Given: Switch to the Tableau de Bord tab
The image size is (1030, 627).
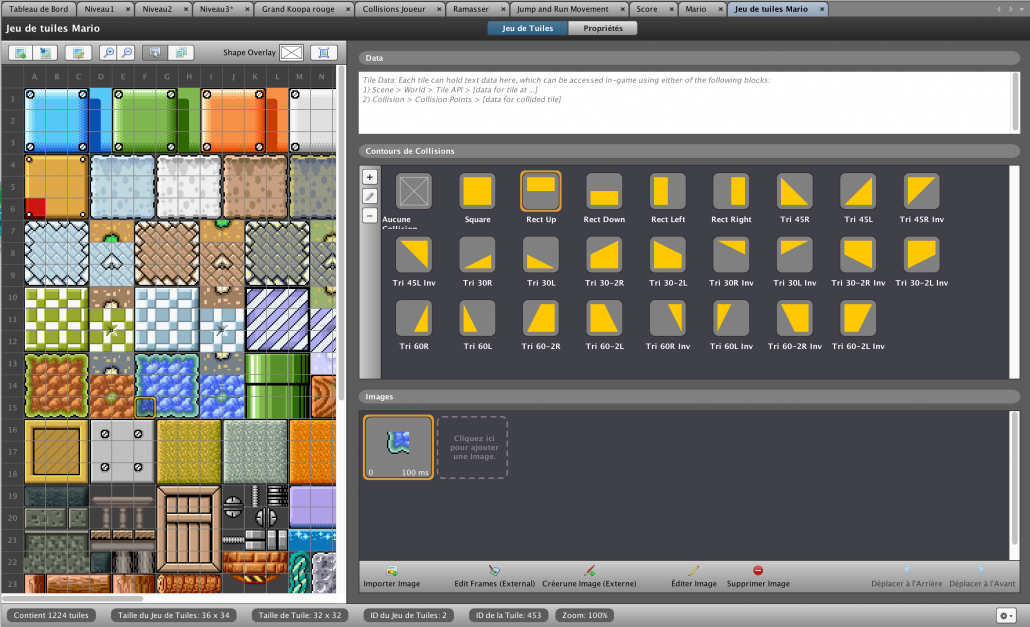Looking at the screenshot, I should pos(38,9).
